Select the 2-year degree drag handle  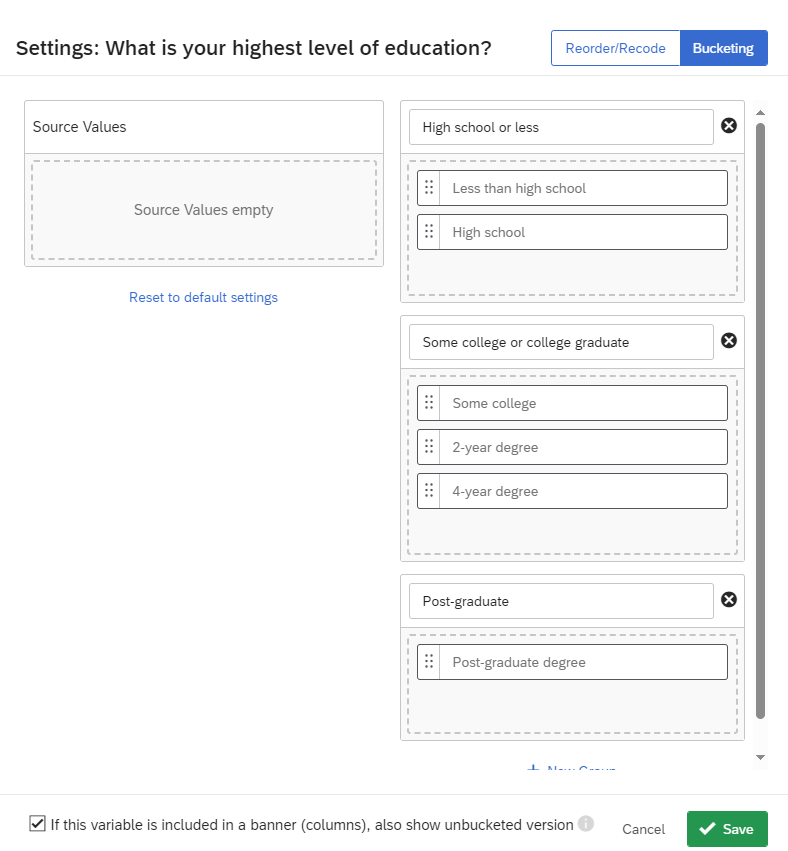[x=429, y=447]
